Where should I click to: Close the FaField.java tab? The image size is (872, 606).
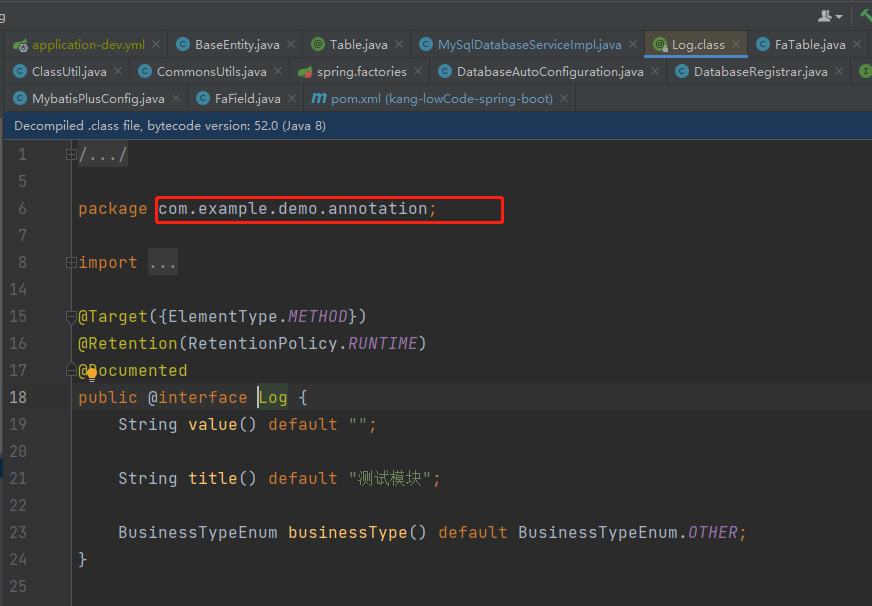point(292,98)
